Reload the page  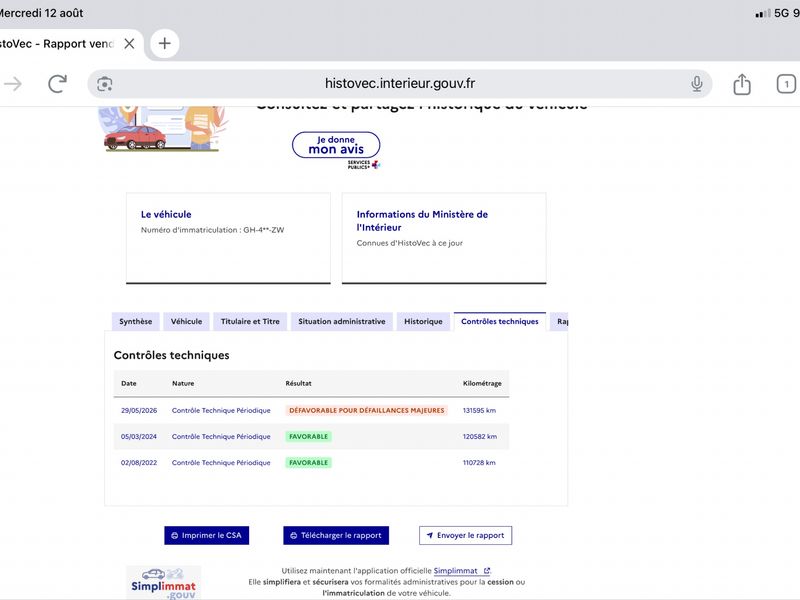58,84
